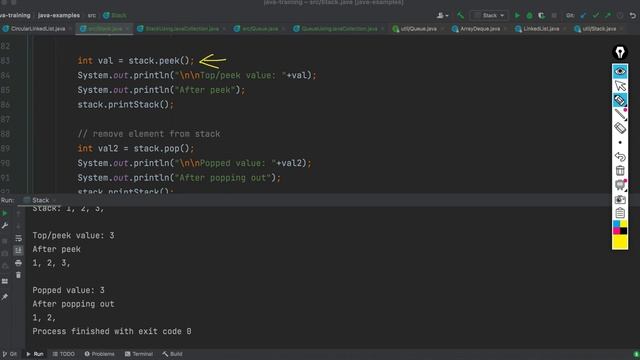Click layout icon in Run panel sidebar
The width and height of the screenshot is (640, 360).
[5, 281]
